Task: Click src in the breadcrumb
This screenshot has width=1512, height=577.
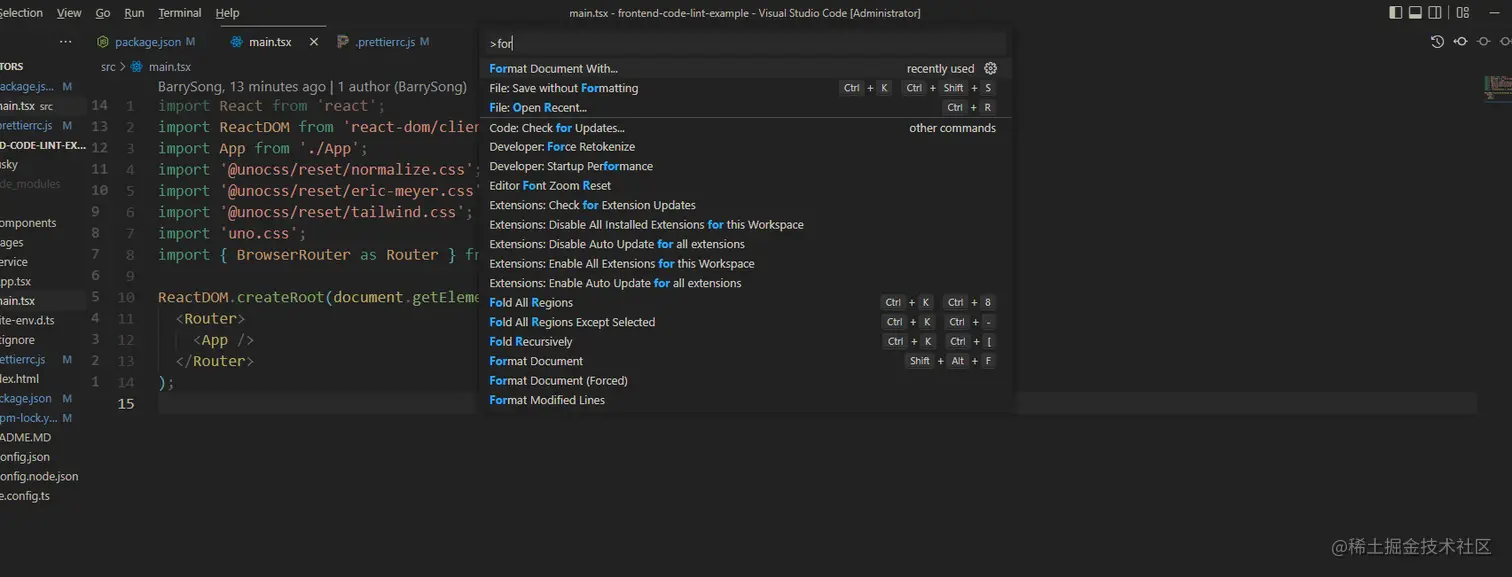Action: [108, 67]
